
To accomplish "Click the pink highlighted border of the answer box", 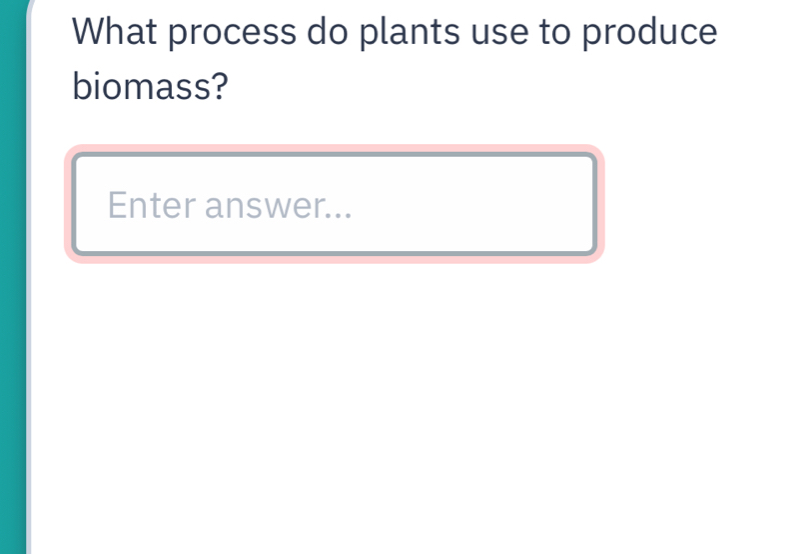I will [x=335, y=150].
